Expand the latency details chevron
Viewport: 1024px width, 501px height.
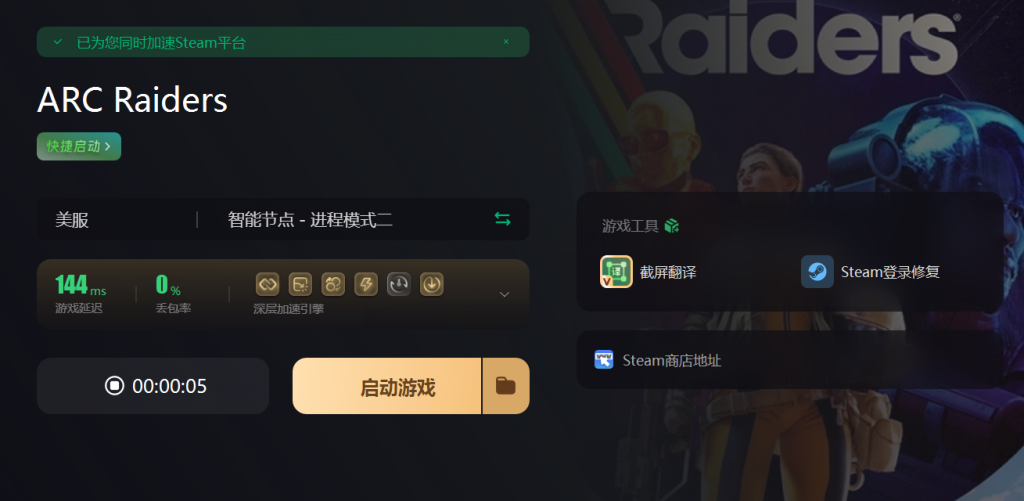coord(504,295)
